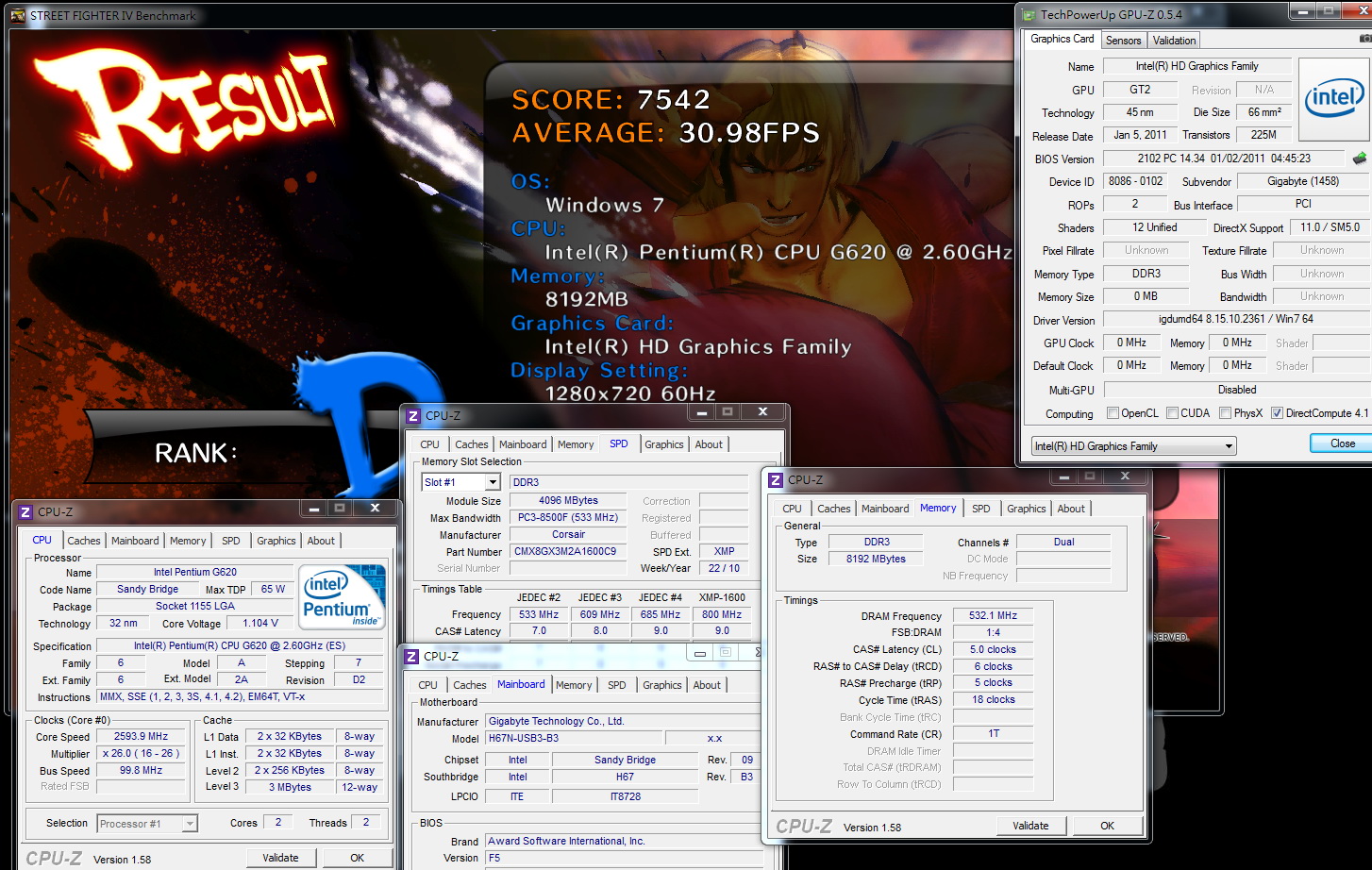Click Validate in the CPU-Z processor window

click(280, 858)
